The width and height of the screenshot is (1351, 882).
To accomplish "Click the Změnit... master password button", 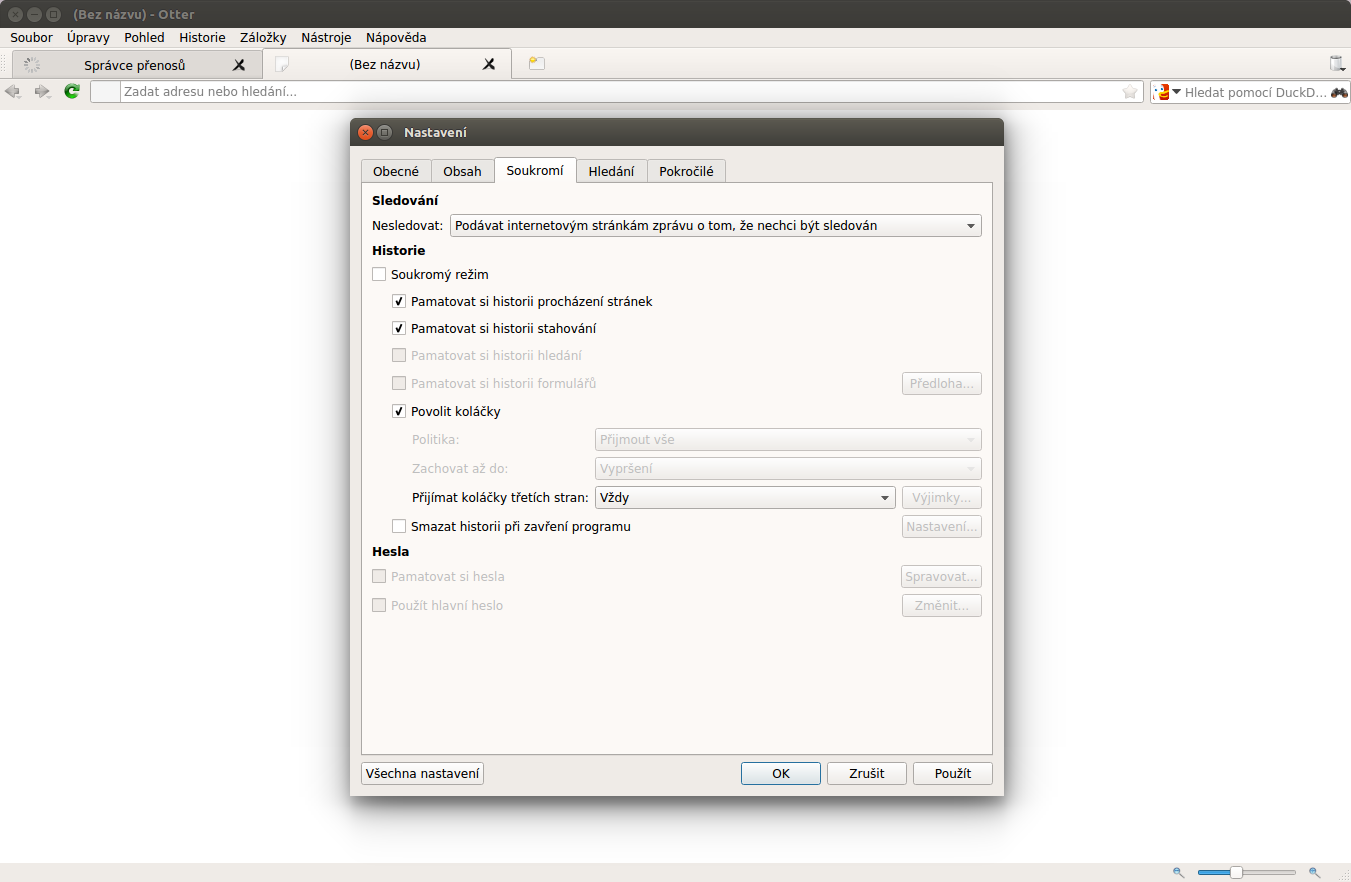I will 942,605.
